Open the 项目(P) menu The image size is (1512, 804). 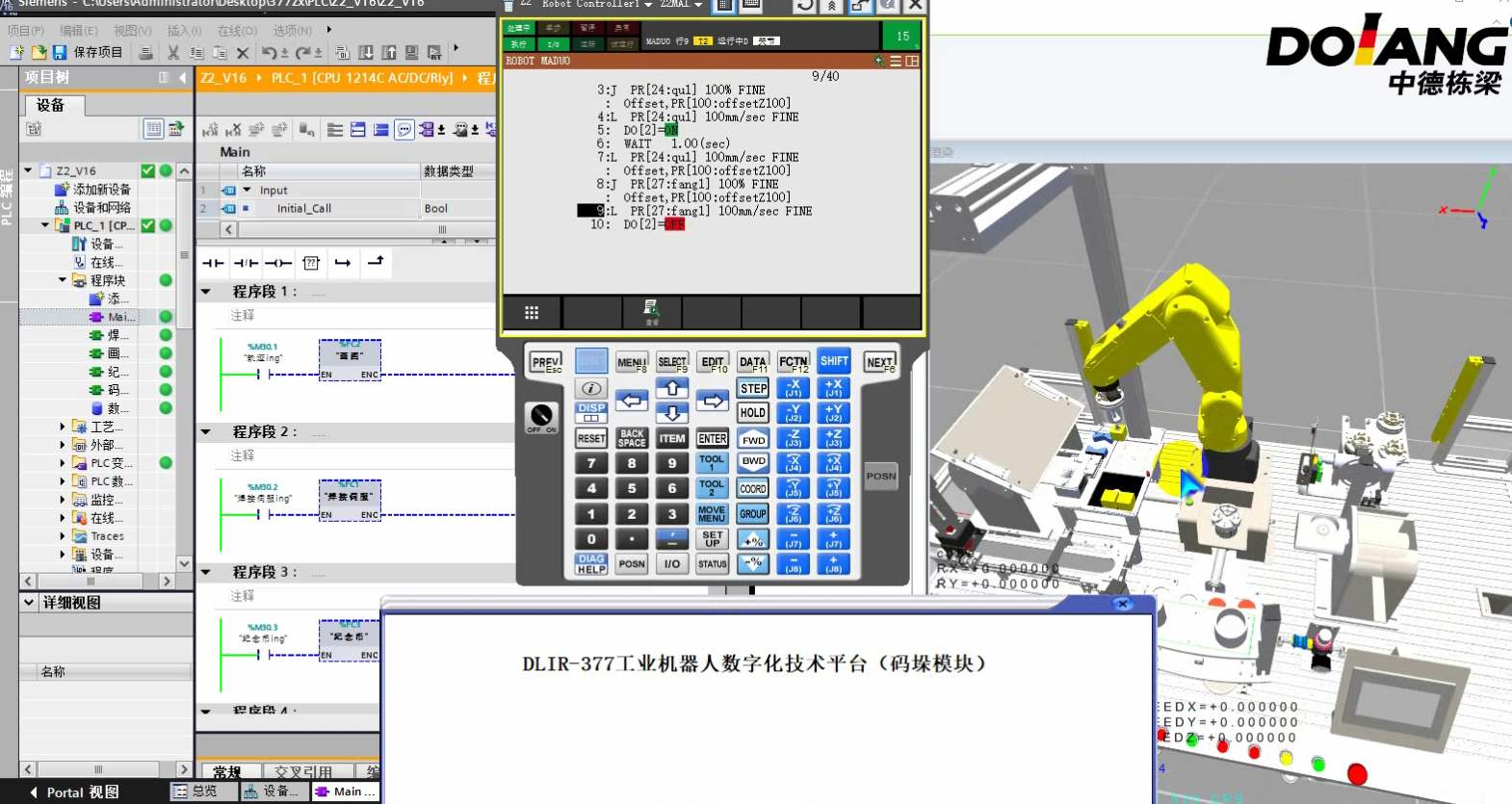[26, 31]
